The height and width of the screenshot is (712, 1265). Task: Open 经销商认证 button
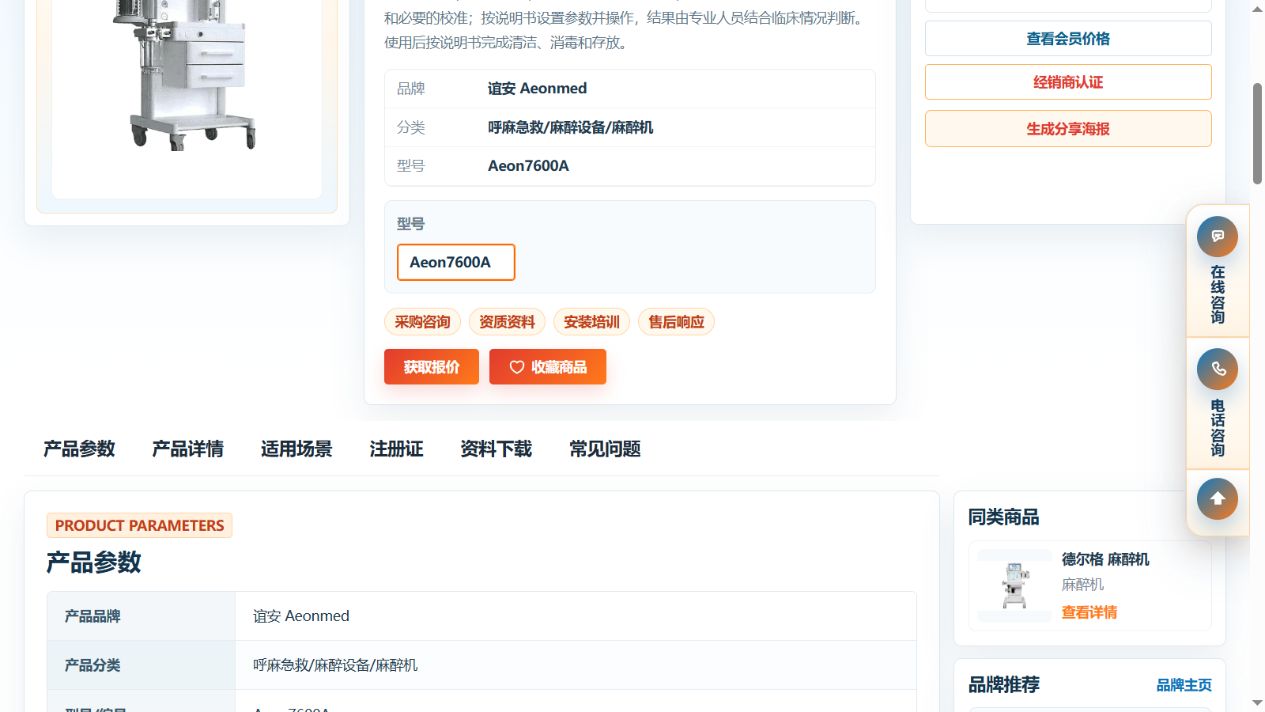[1068, 82]
